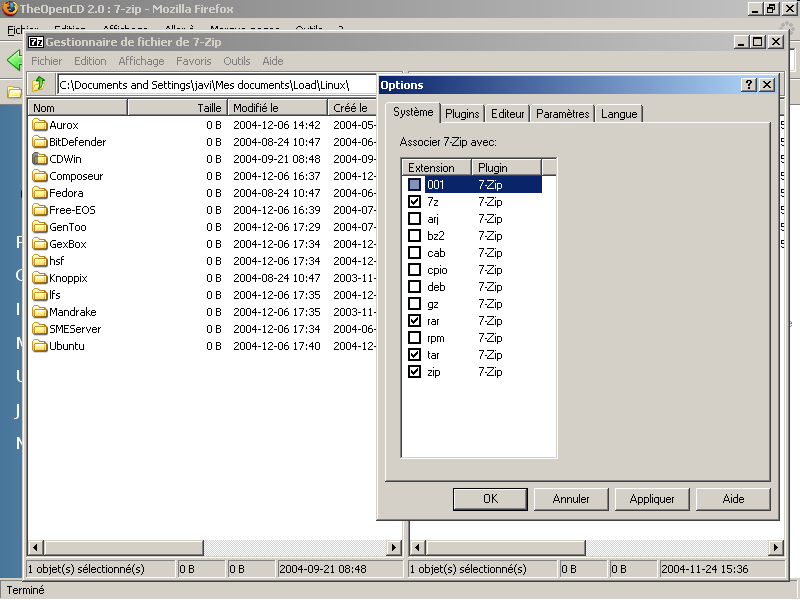Click the Mandrake folder icon
Viewport: 800px width, 600px height.
point(39,312)
